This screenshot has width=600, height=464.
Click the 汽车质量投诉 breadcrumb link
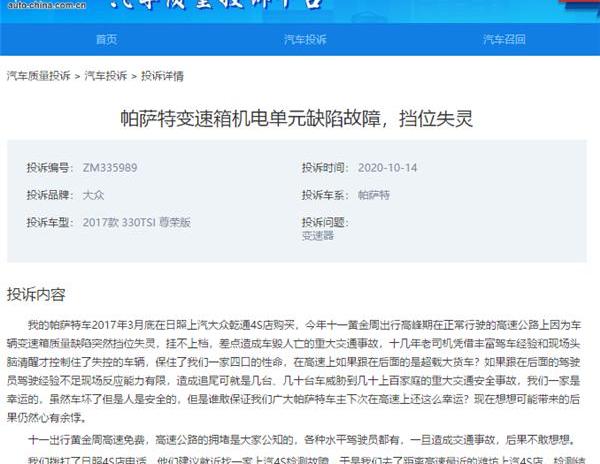[x=39, y=76]
